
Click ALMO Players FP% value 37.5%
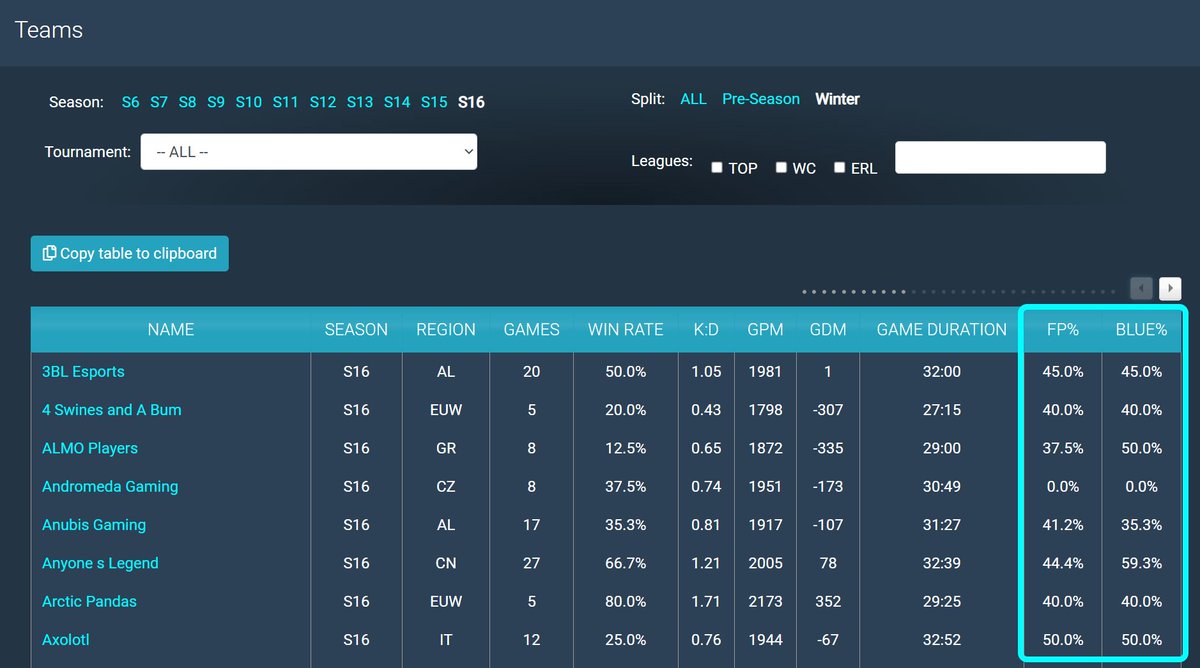click(1063, 448)
